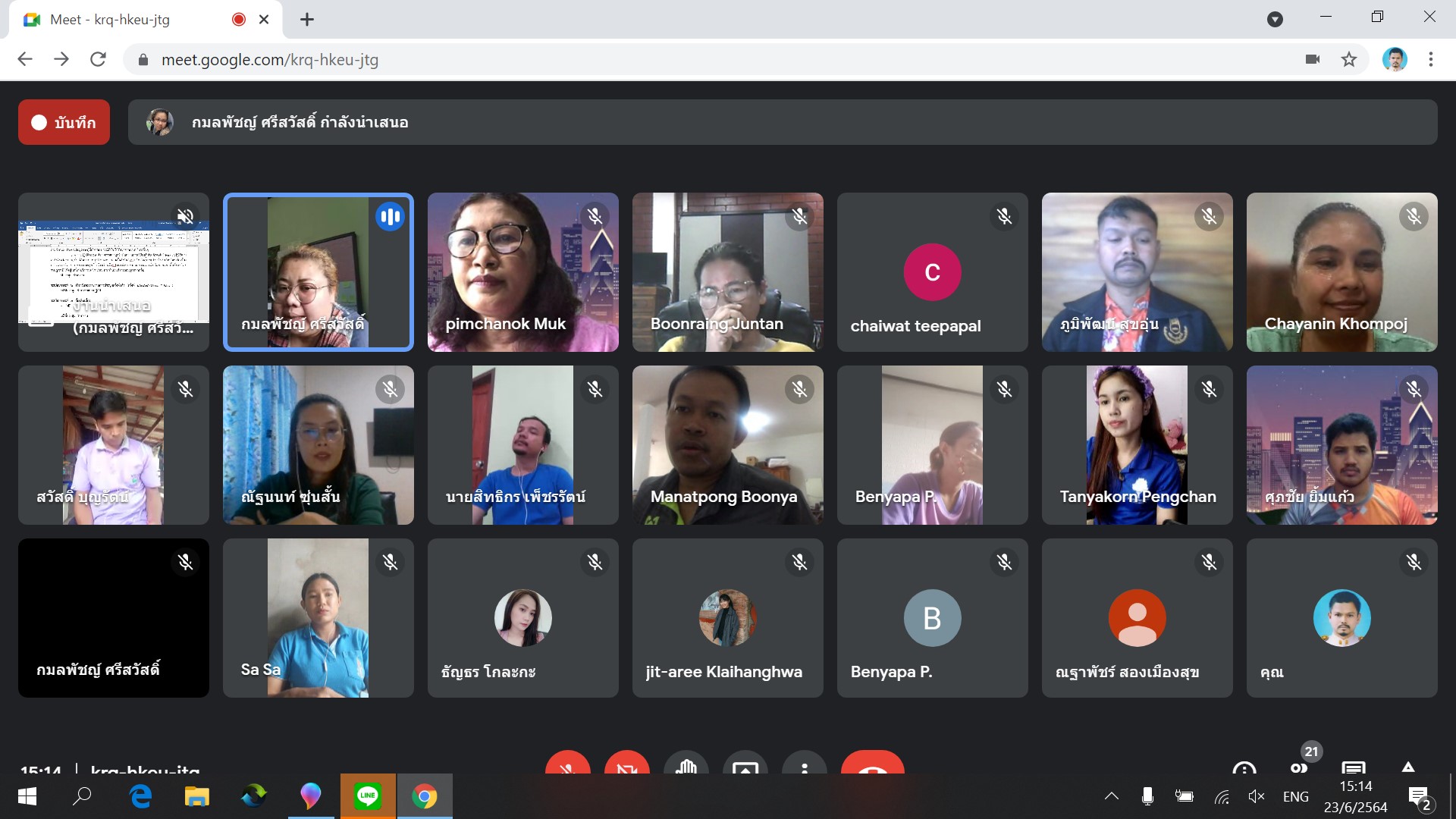The height and width of the screenshot is (819, 1456).
Task: Open the Chrome three-dot menu
Action: pos(1430,59)
